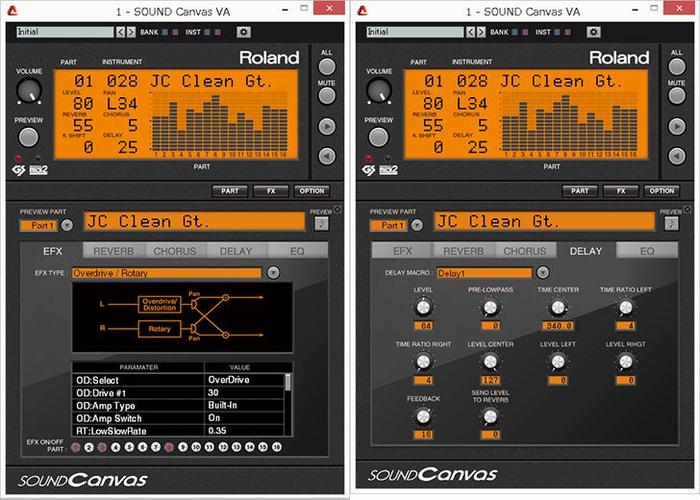Switch to EQ tab in left window
The image size is (700, 500).
pos(297,251)
